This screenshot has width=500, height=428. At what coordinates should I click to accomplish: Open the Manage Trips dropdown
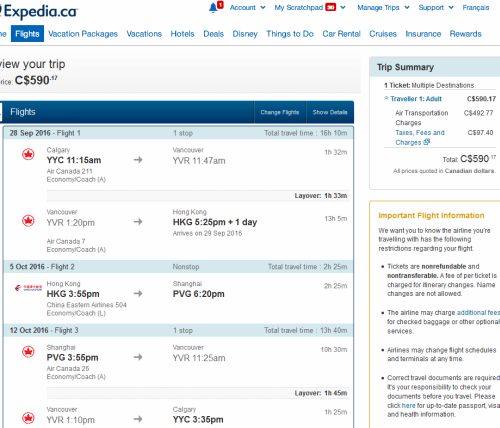tap(383, 7)
